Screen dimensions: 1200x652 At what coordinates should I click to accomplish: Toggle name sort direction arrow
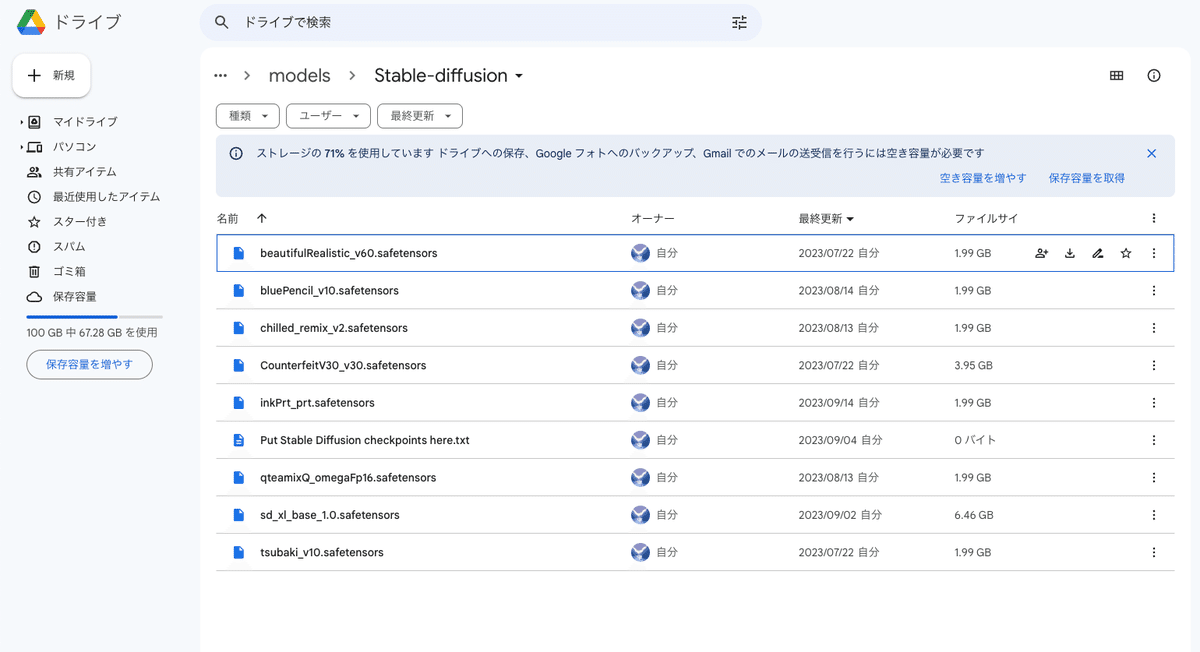pos(262,218)
